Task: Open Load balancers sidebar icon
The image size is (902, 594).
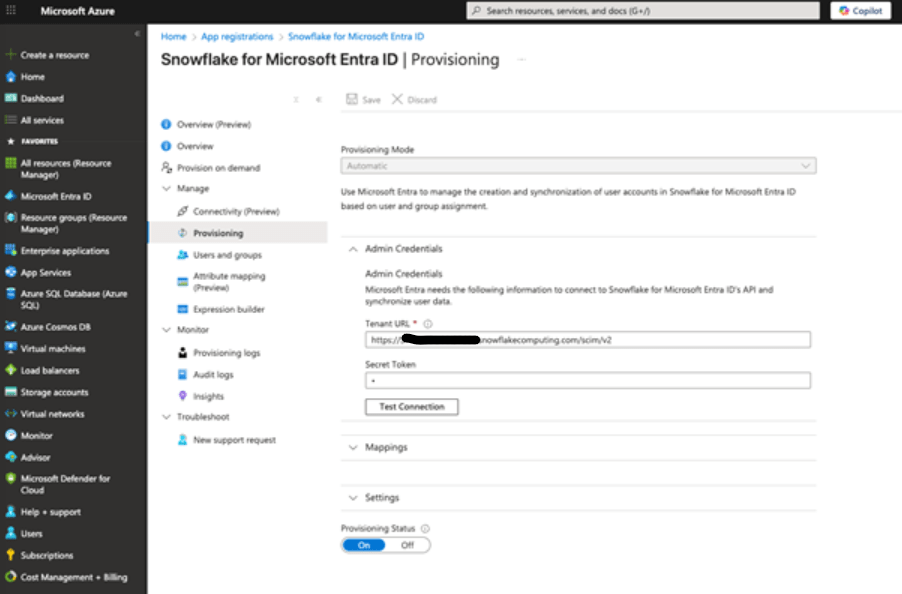Action: click(x=10, y=370)
